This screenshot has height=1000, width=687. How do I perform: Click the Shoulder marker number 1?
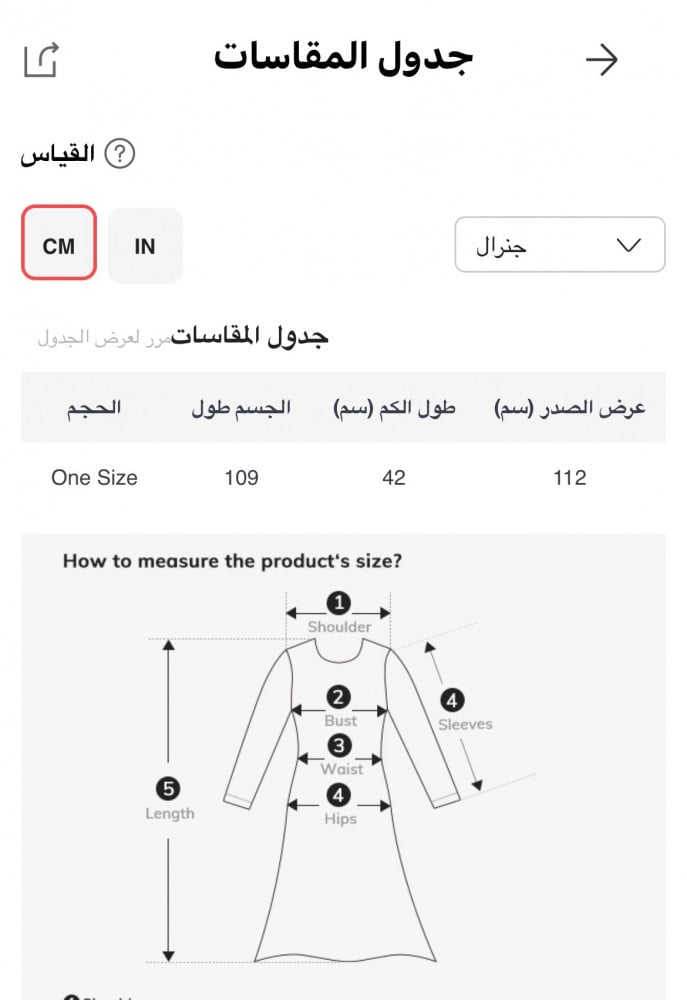[339, 602]
